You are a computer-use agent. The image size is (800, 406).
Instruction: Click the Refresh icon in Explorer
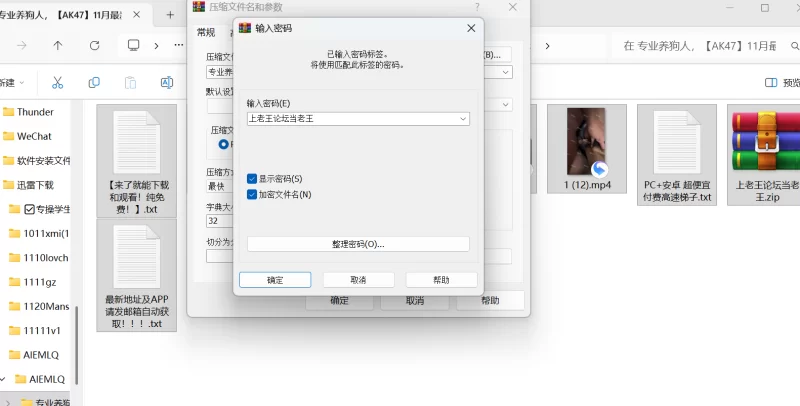click(x=94, y=45)
